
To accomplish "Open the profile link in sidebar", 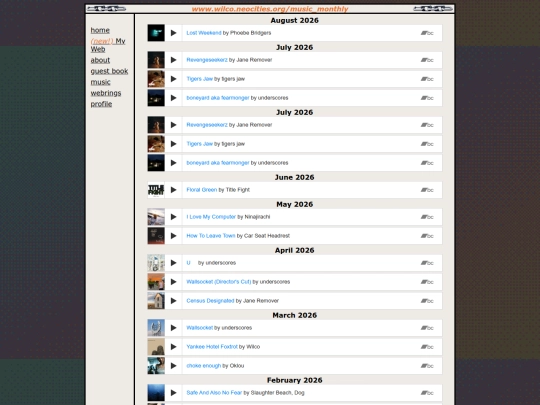I will click(101, 104).
